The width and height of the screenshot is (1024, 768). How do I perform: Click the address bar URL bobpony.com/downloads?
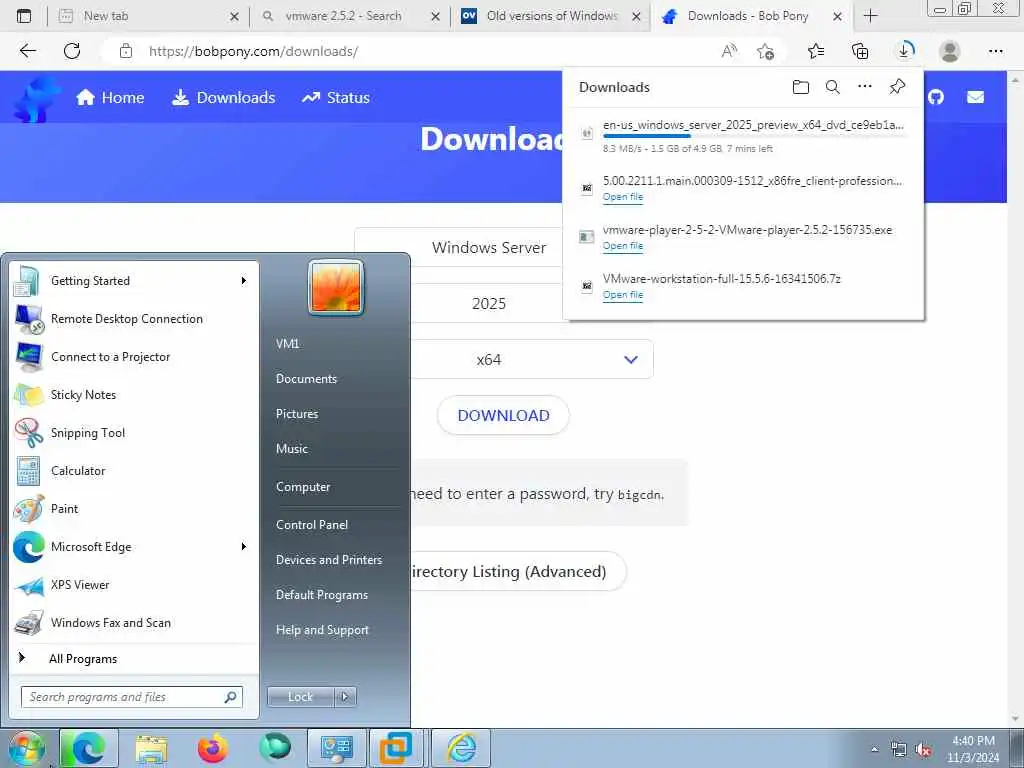(253, 51)
